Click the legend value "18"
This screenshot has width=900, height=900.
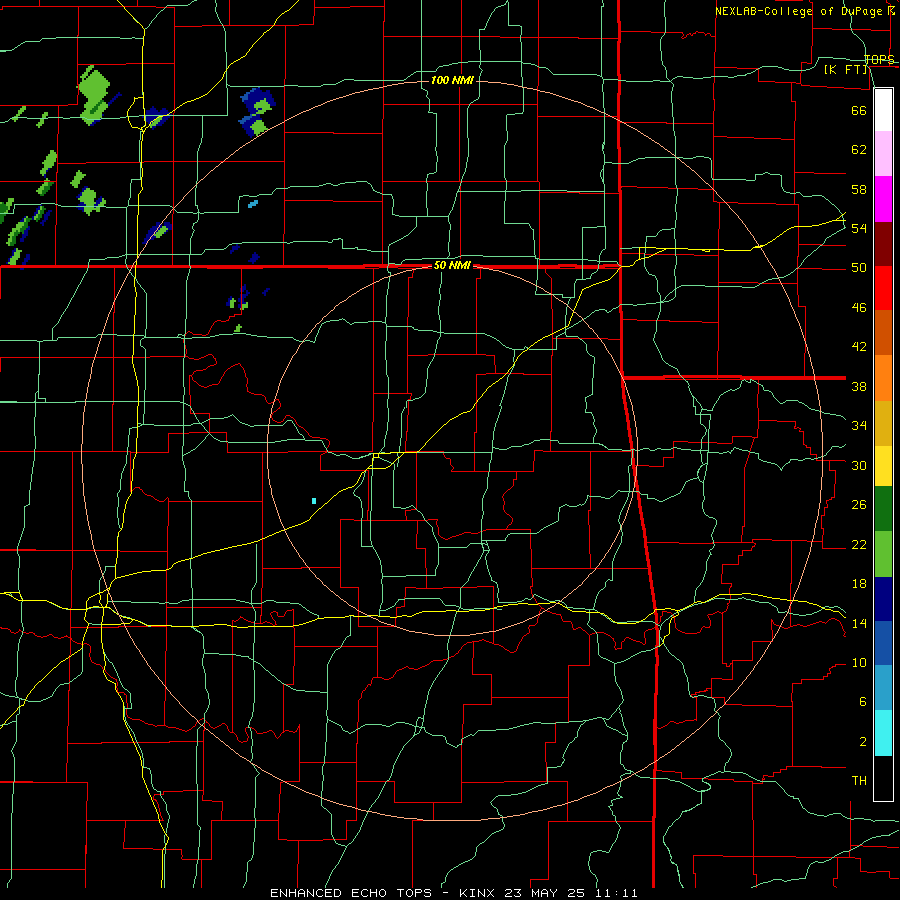859,584
